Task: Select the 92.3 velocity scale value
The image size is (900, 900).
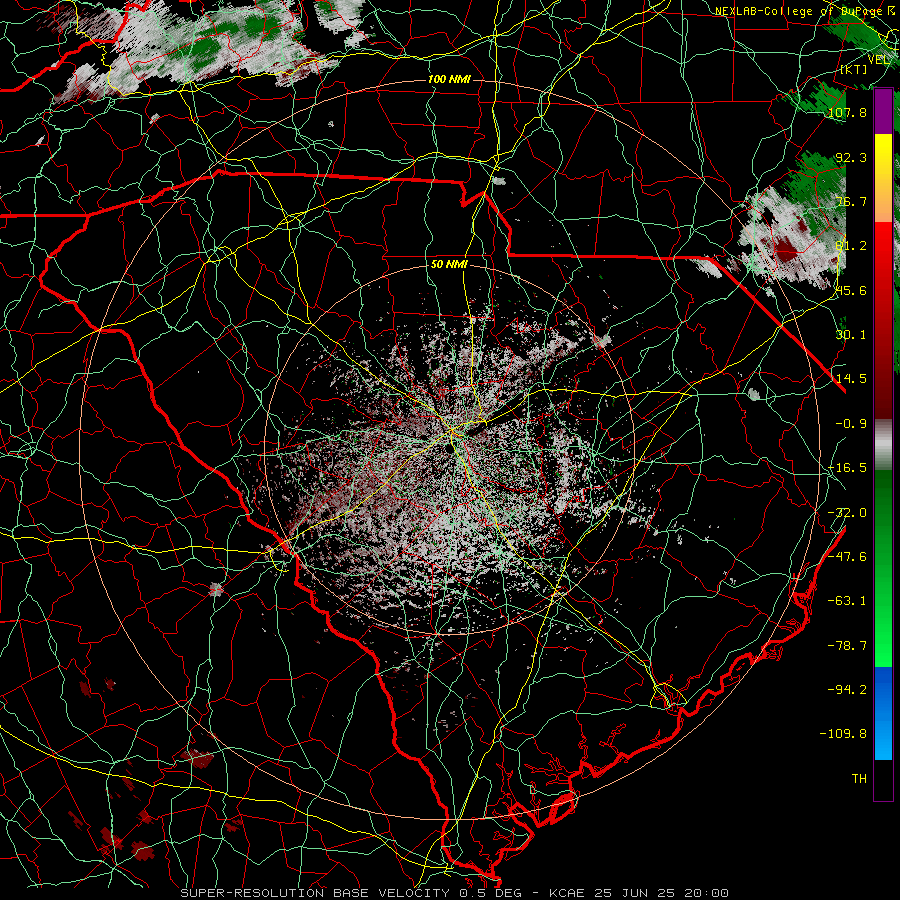Action: 851,157
